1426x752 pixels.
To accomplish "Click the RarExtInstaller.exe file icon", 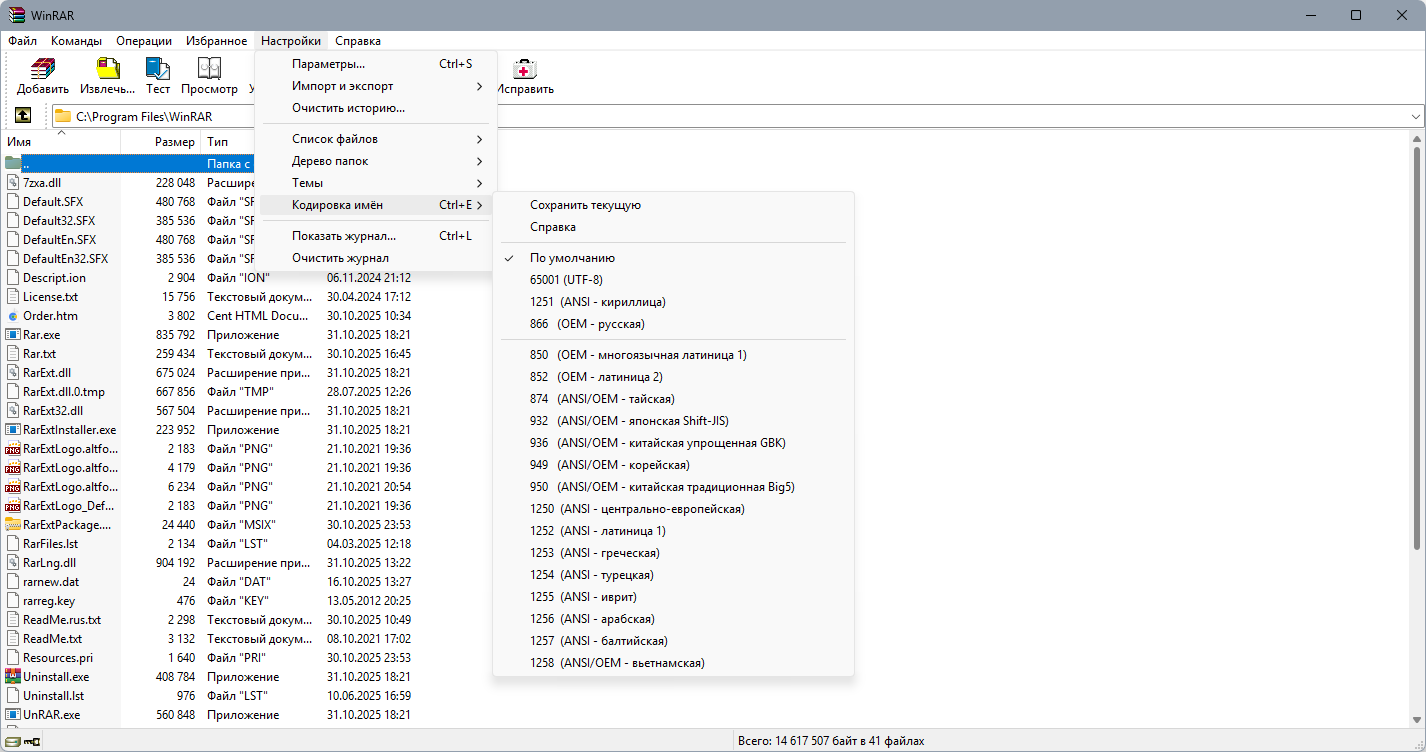I will pyautogui.click(x=13, y=430).
